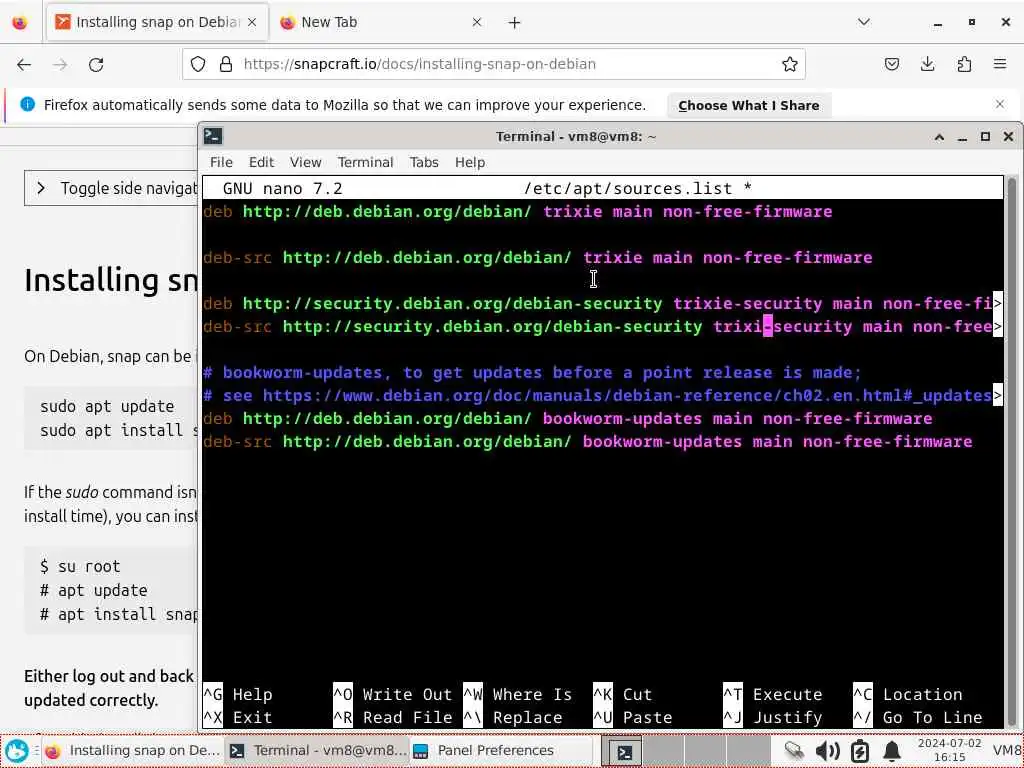Viewport: 1024px width, 768px height.
Task: Open the Save to Pocket icon
Action: pos(891,64)
